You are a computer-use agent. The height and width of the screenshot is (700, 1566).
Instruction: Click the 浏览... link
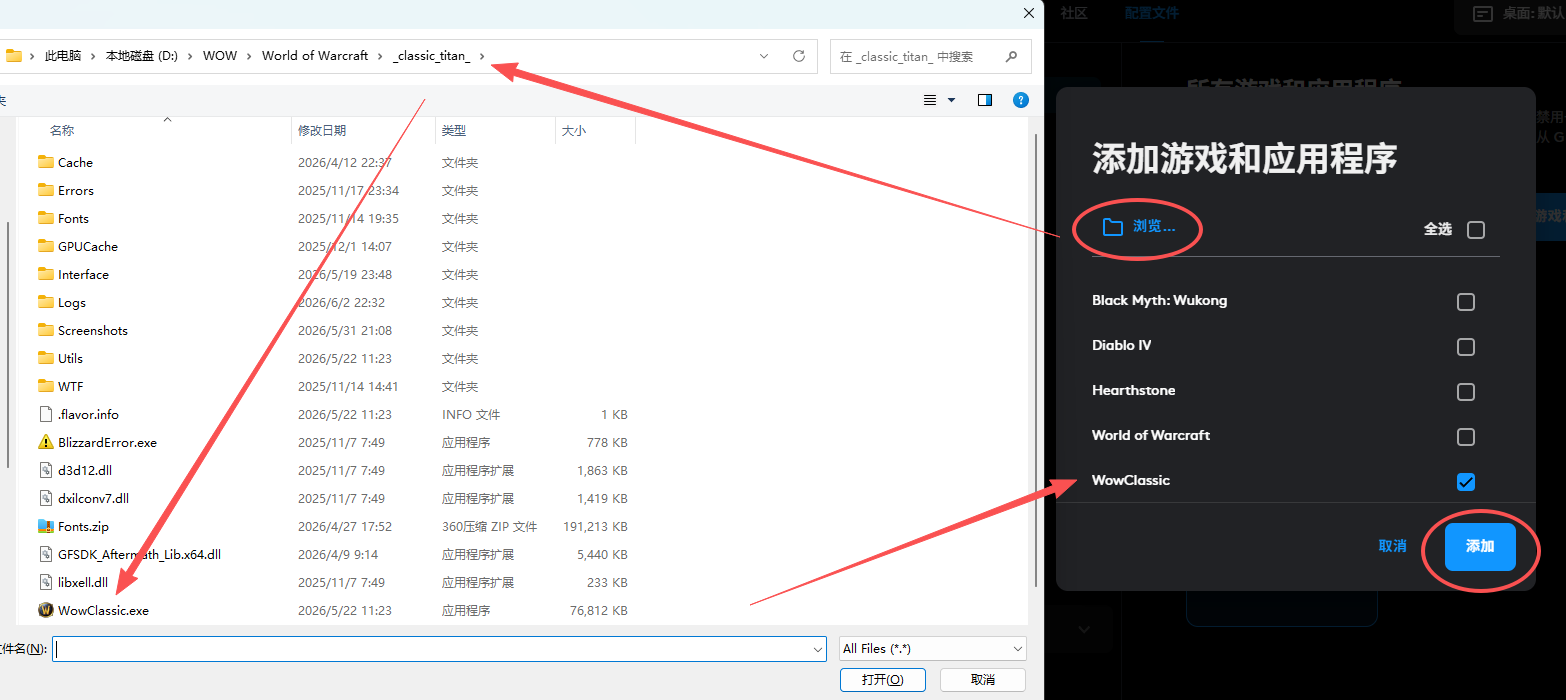tap(1154, 227)
